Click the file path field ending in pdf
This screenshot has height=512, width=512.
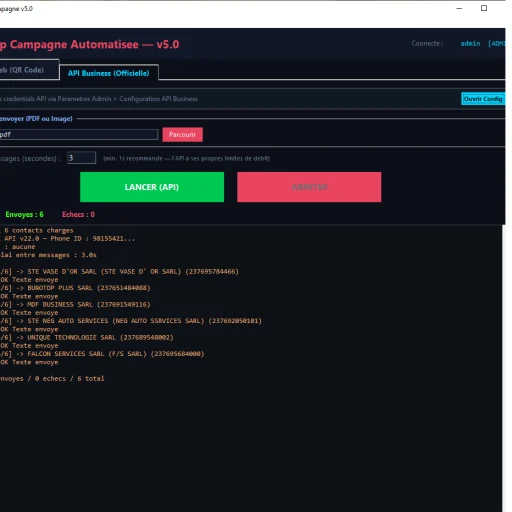coord(79,134)
